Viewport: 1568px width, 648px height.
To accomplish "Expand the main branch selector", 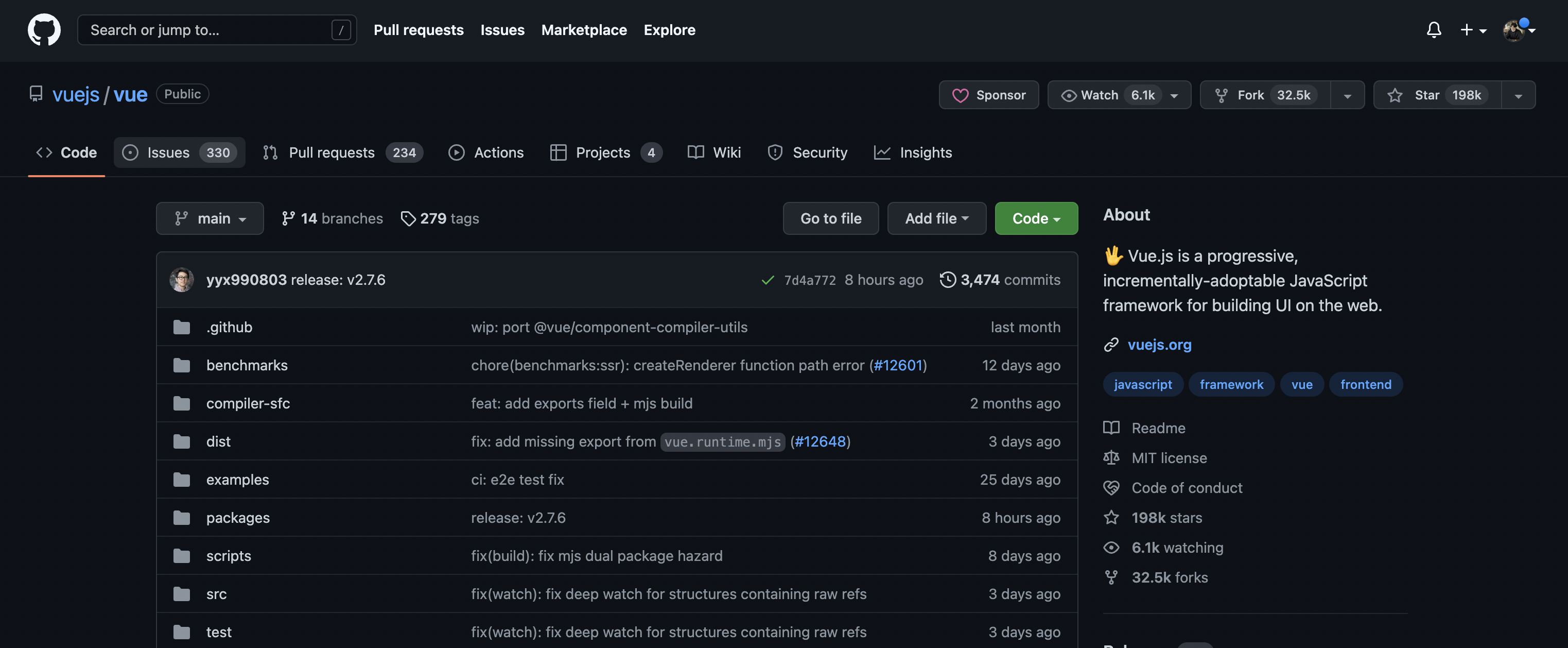I will [x=210, y=218].
